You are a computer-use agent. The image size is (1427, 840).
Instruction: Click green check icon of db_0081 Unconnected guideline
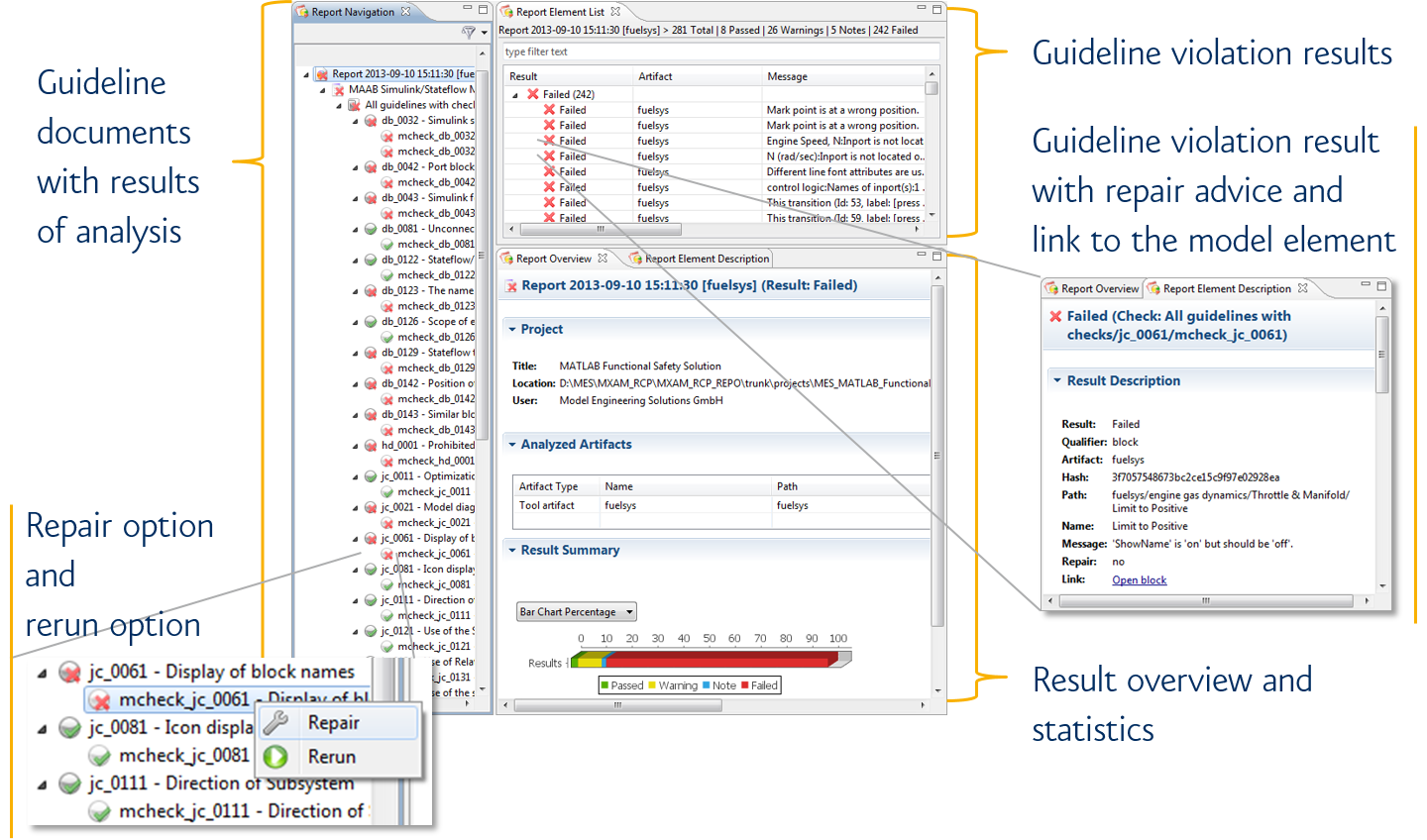coord(371,229)
